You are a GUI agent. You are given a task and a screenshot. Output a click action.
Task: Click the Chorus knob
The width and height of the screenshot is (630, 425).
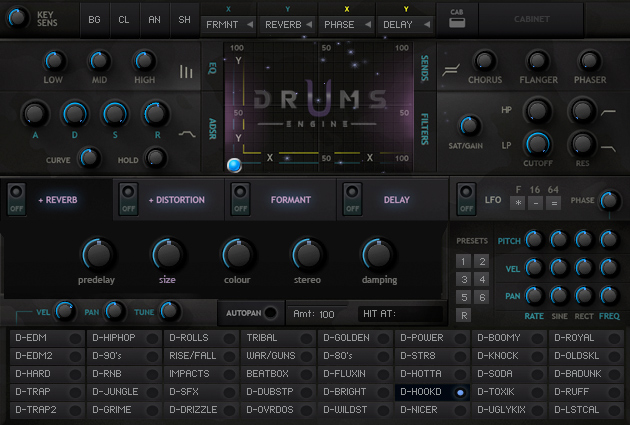coord(485,61)
